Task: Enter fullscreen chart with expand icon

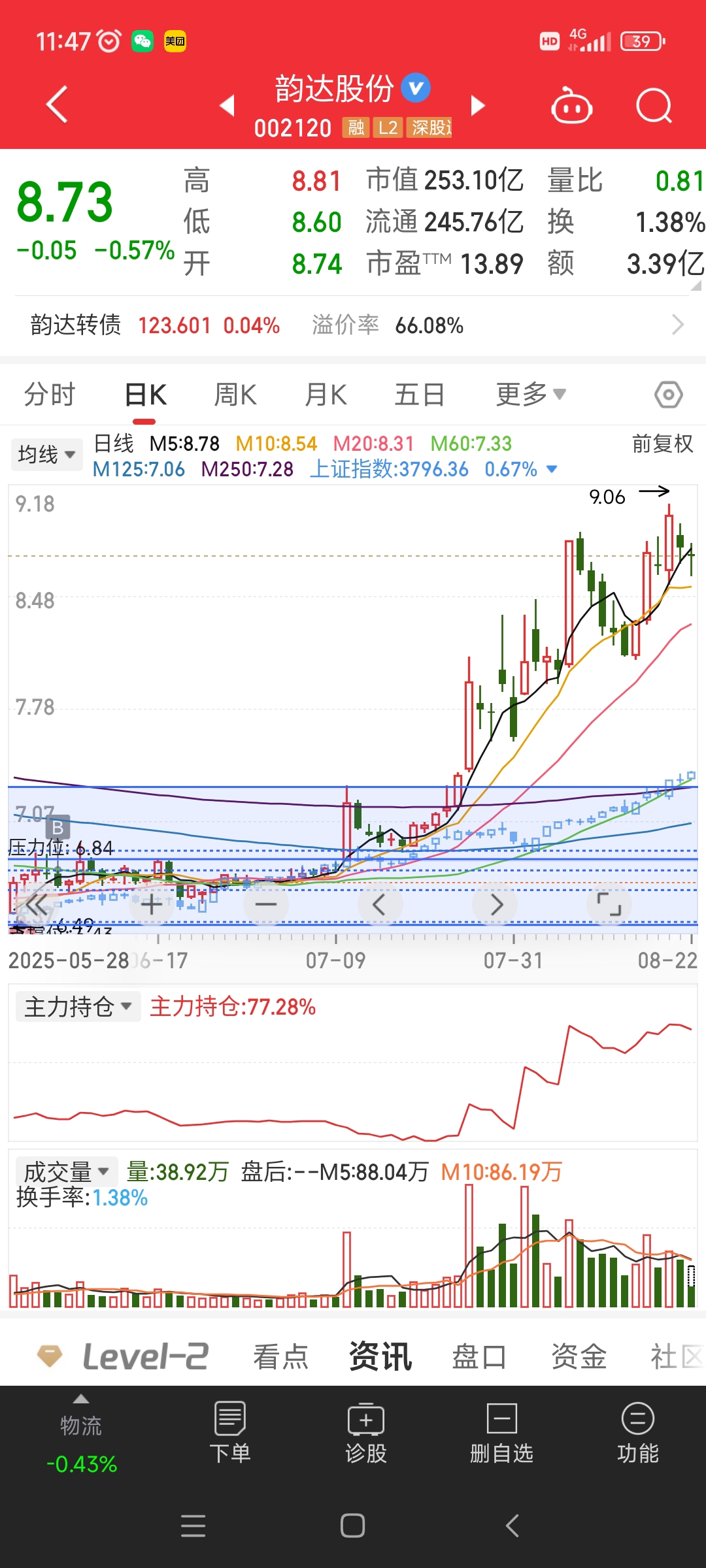Action: (x=609, y=905)
